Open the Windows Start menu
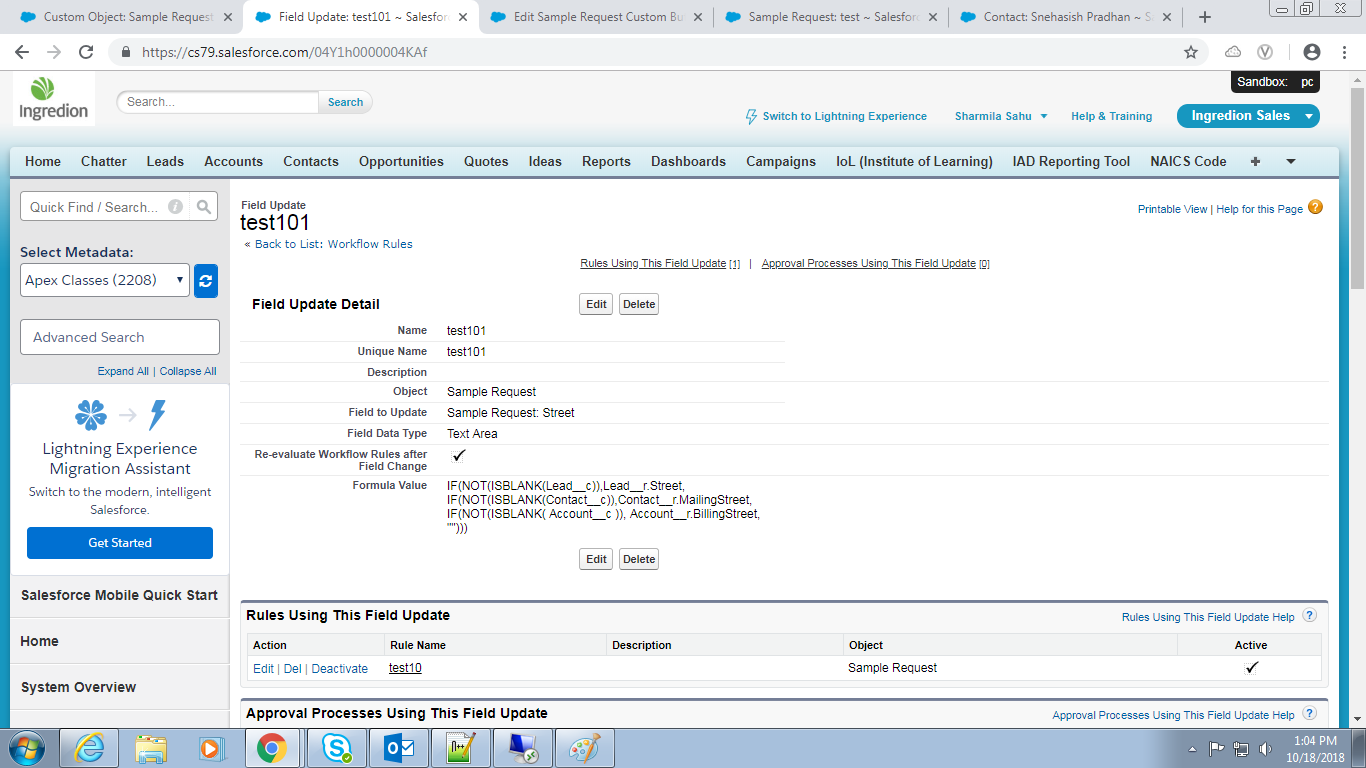The height and width of the screenshot is (768, 1366). click(x=26, y=748)
